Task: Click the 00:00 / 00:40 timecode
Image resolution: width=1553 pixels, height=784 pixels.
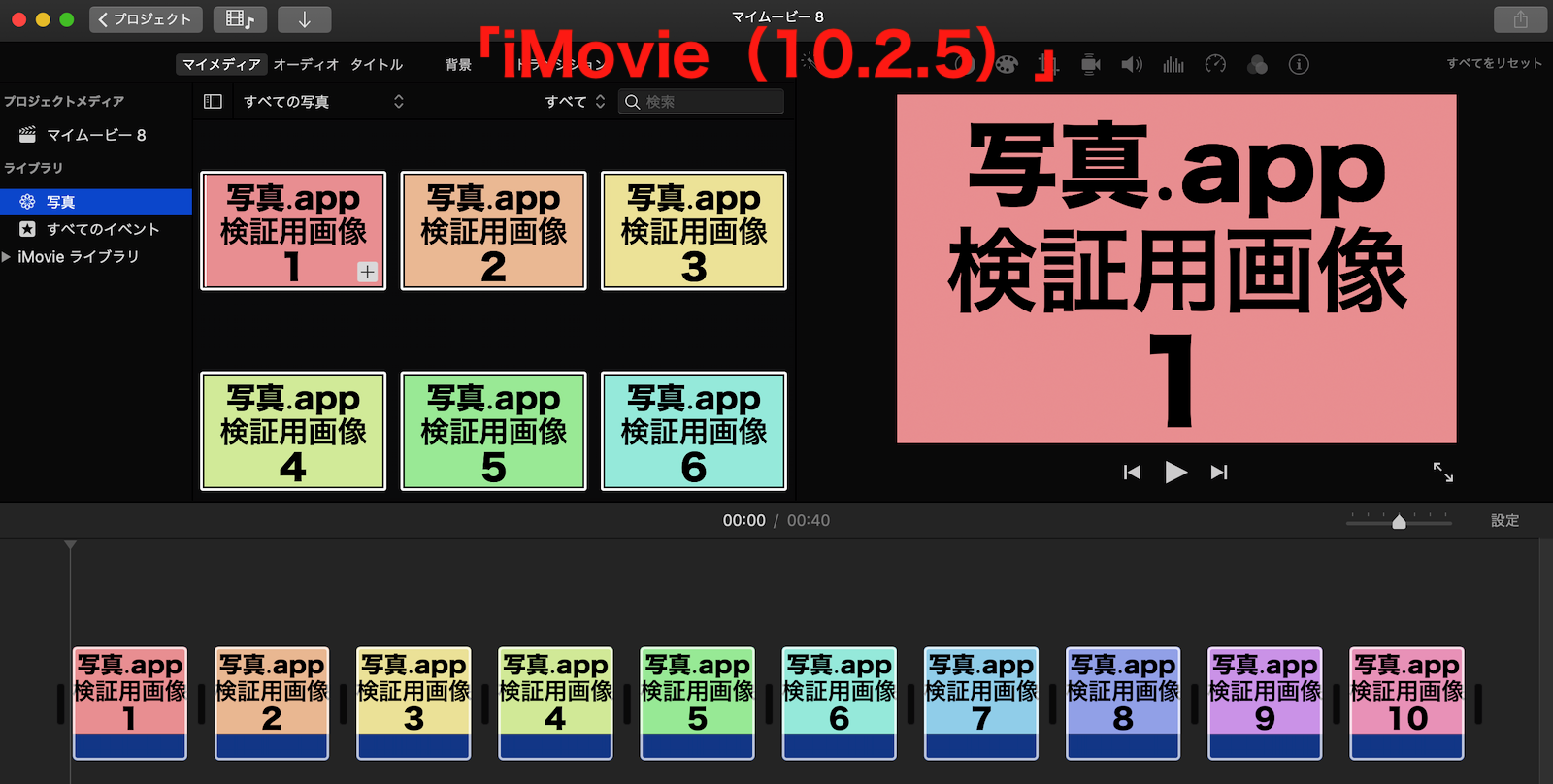Action: pyautogui.click(x=776, y=521)
